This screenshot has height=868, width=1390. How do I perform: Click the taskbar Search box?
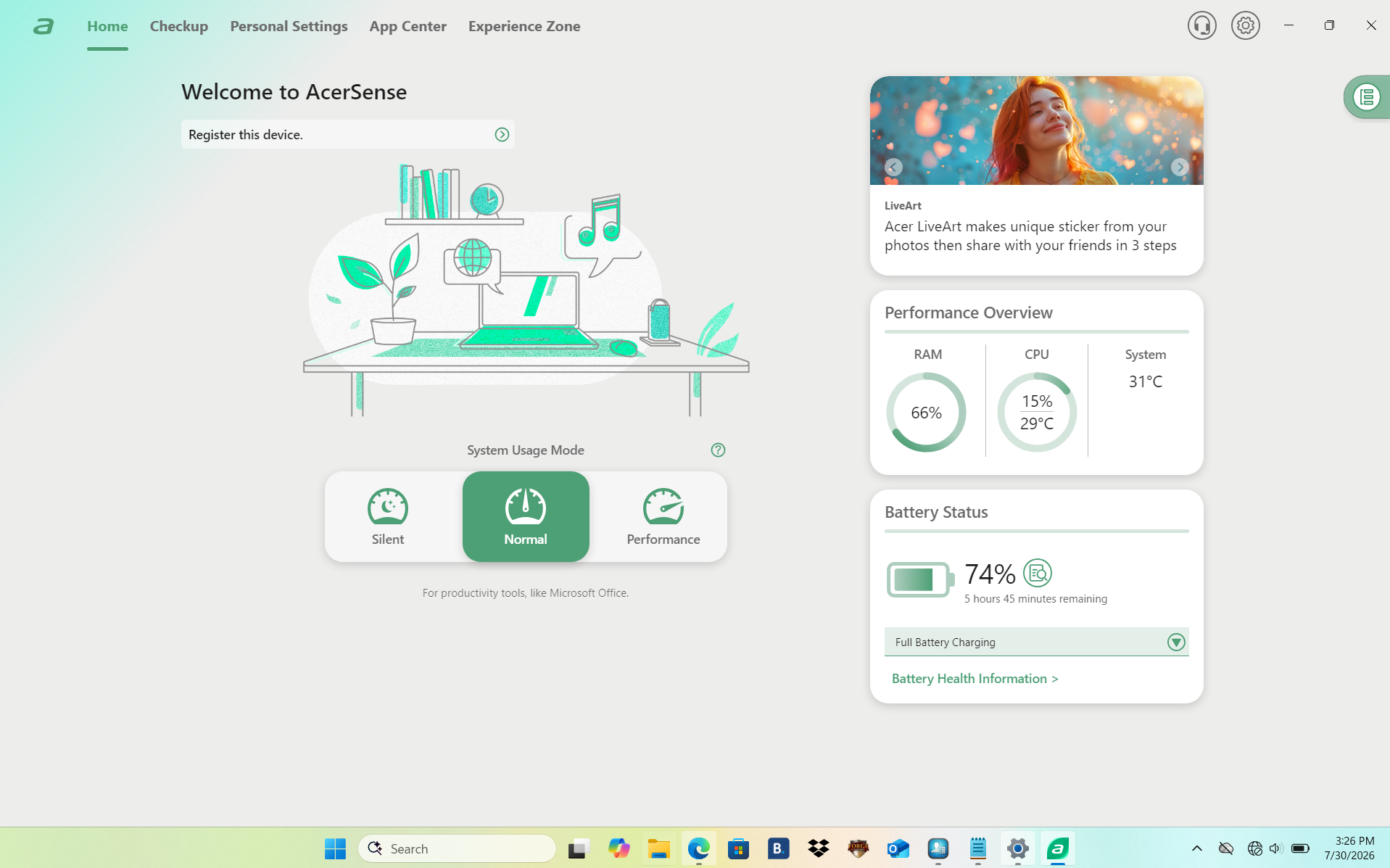tap(457, 848)
